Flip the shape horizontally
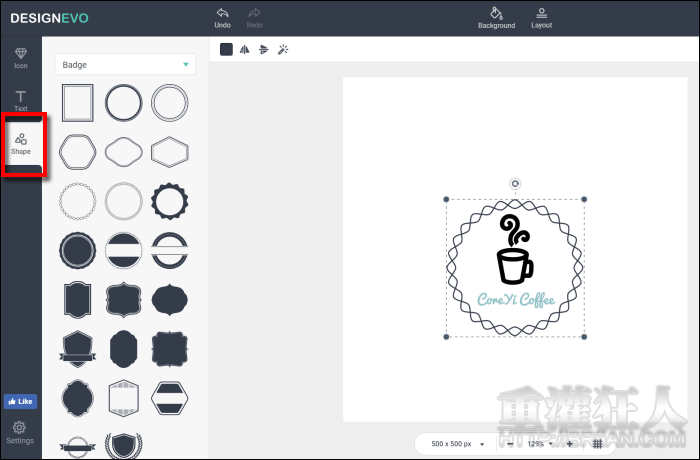 coord(244,49)
